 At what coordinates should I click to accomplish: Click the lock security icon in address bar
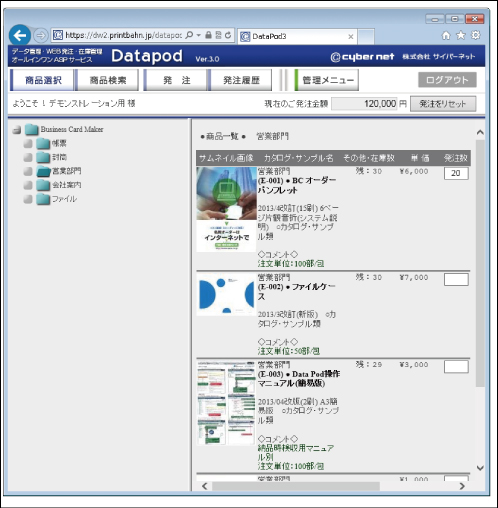(x=208, y=35)
